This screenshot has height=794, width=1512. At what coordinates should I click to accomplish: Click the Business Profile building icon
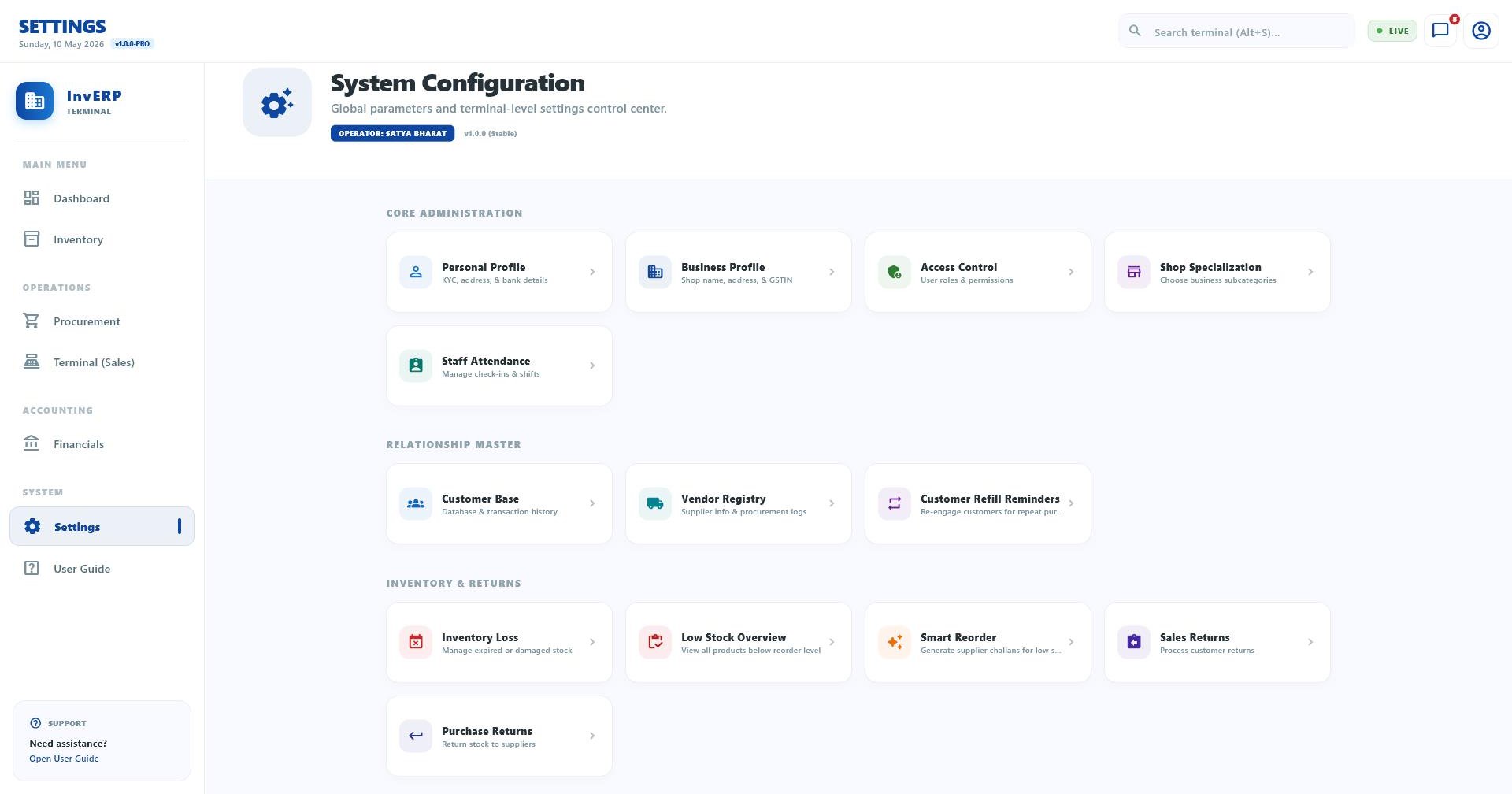pyautogui.click(x=655, y=273)
